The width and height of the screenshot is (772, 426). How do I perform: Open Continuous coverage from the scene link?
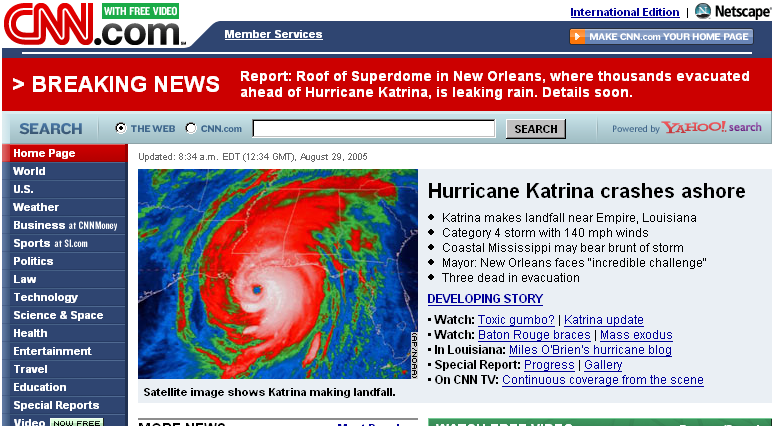[603, 380]
